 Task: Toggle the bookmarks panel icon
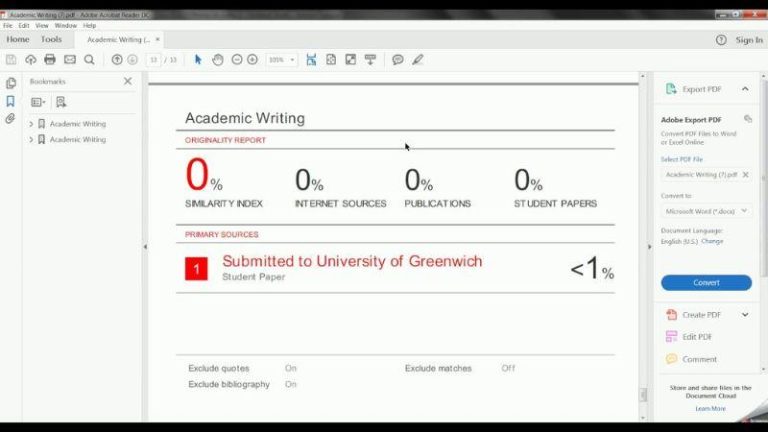10,101
